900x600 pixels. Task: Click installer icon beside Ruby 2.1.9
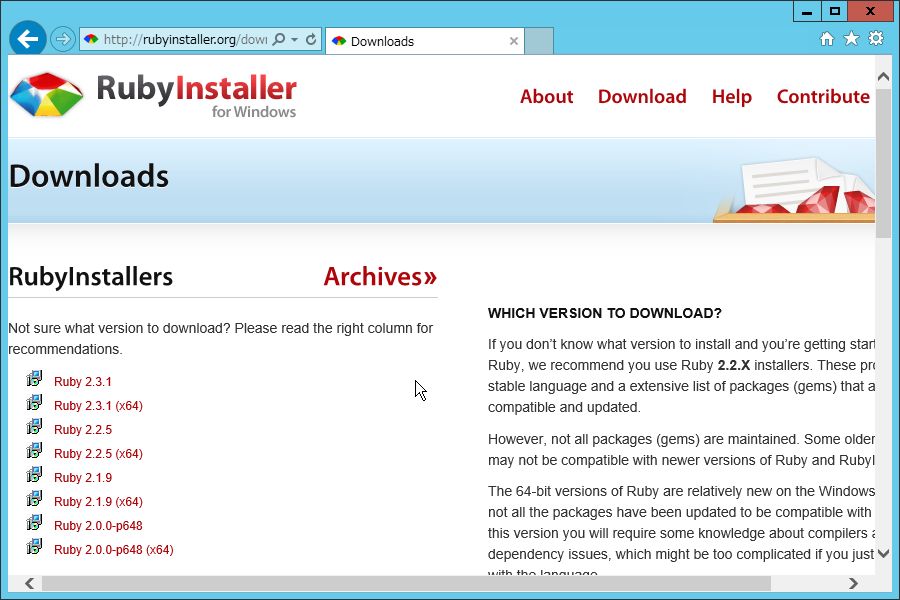click(x=34, y=474)
